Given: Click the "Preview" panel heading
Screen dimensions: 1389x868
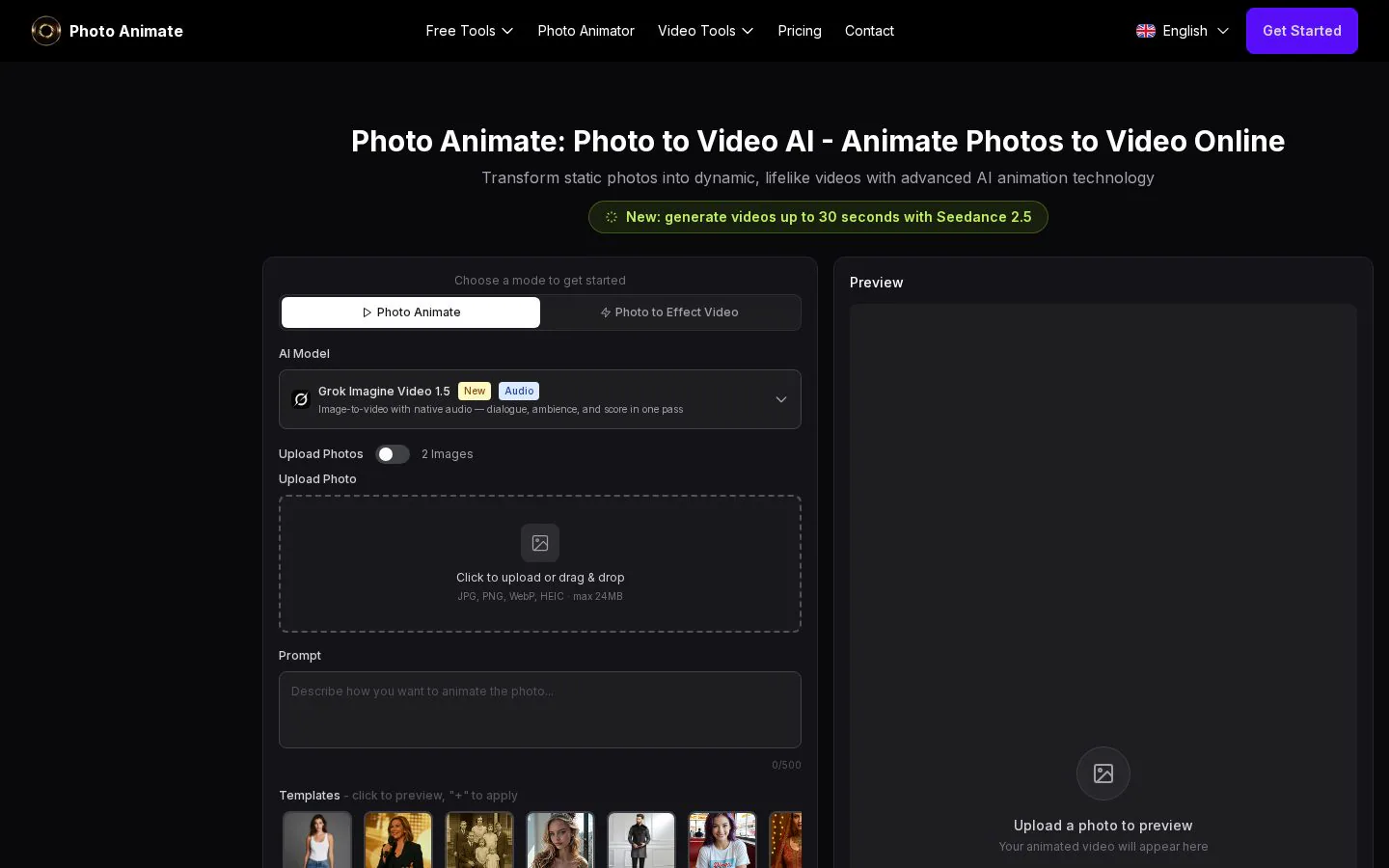Looking at the screenshot, I should 877,283.
